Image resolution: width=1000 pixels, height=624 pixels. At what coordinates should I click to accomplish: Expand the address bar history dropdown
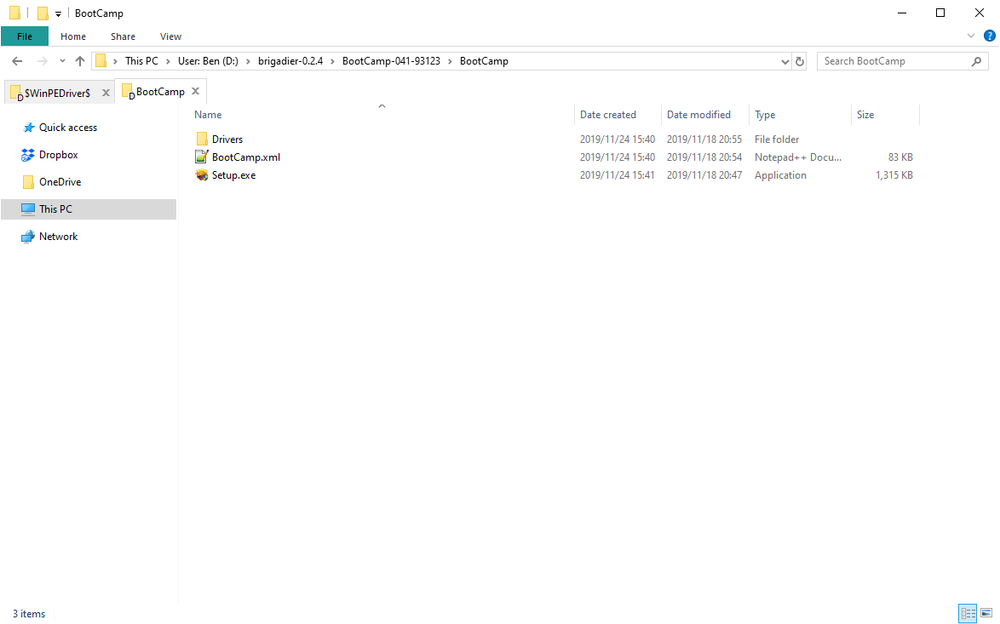pyautogui.click(x=784, y=62)
